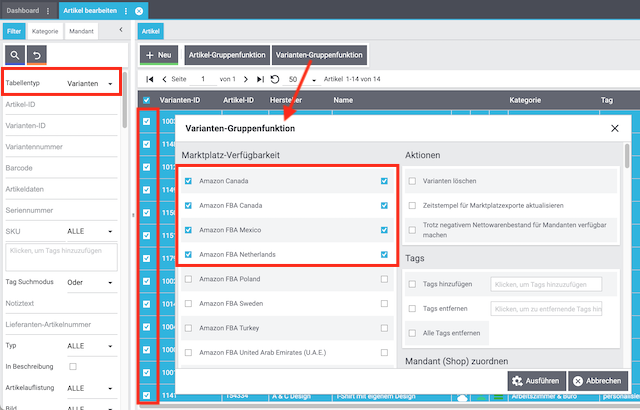
Task: Tick the Amazon FBA Poland left checkbox
Action: click(188, 279)
